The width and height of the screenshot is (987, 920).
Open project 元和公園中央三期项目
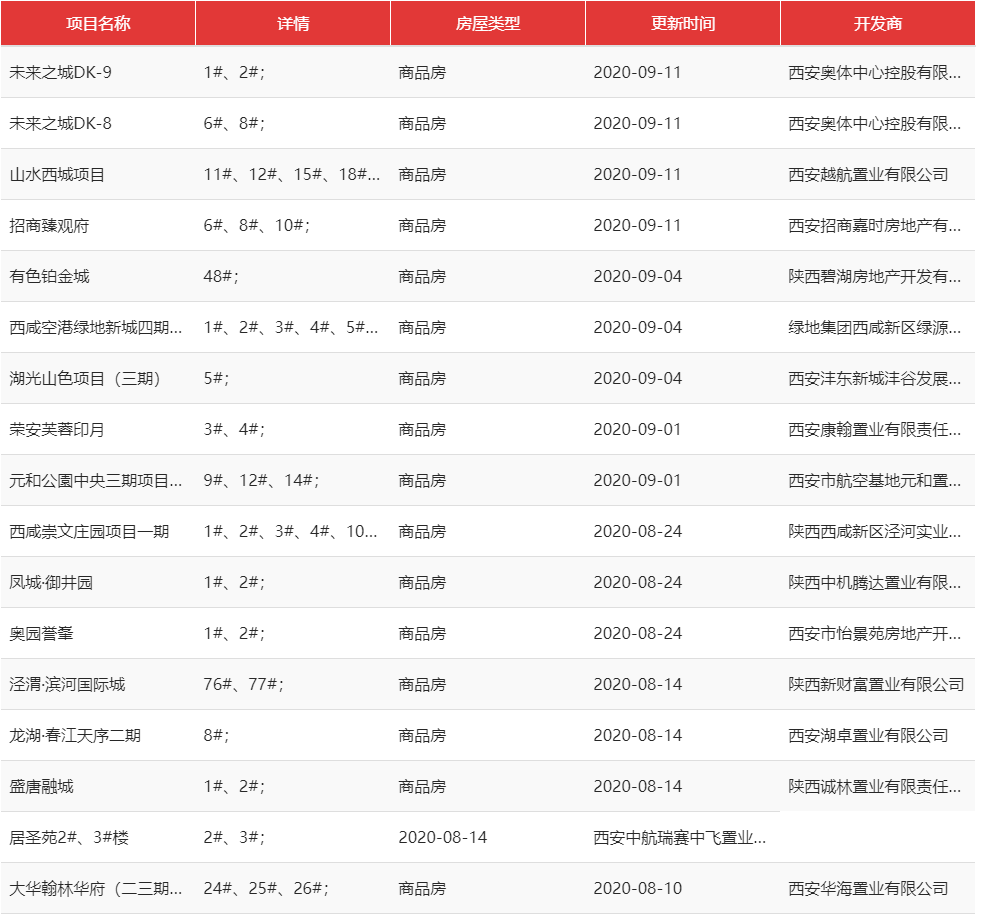(x=96, y=480)
